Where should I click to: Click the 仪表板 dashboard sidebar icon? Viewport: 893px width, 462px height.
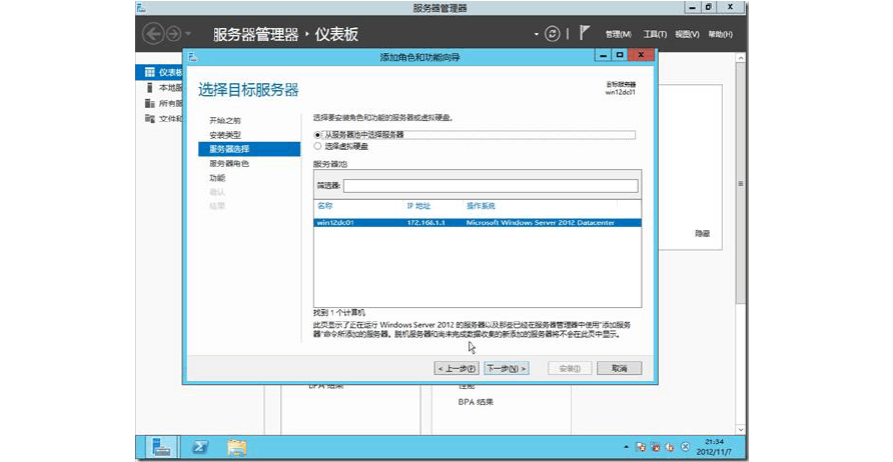[150, 73]
